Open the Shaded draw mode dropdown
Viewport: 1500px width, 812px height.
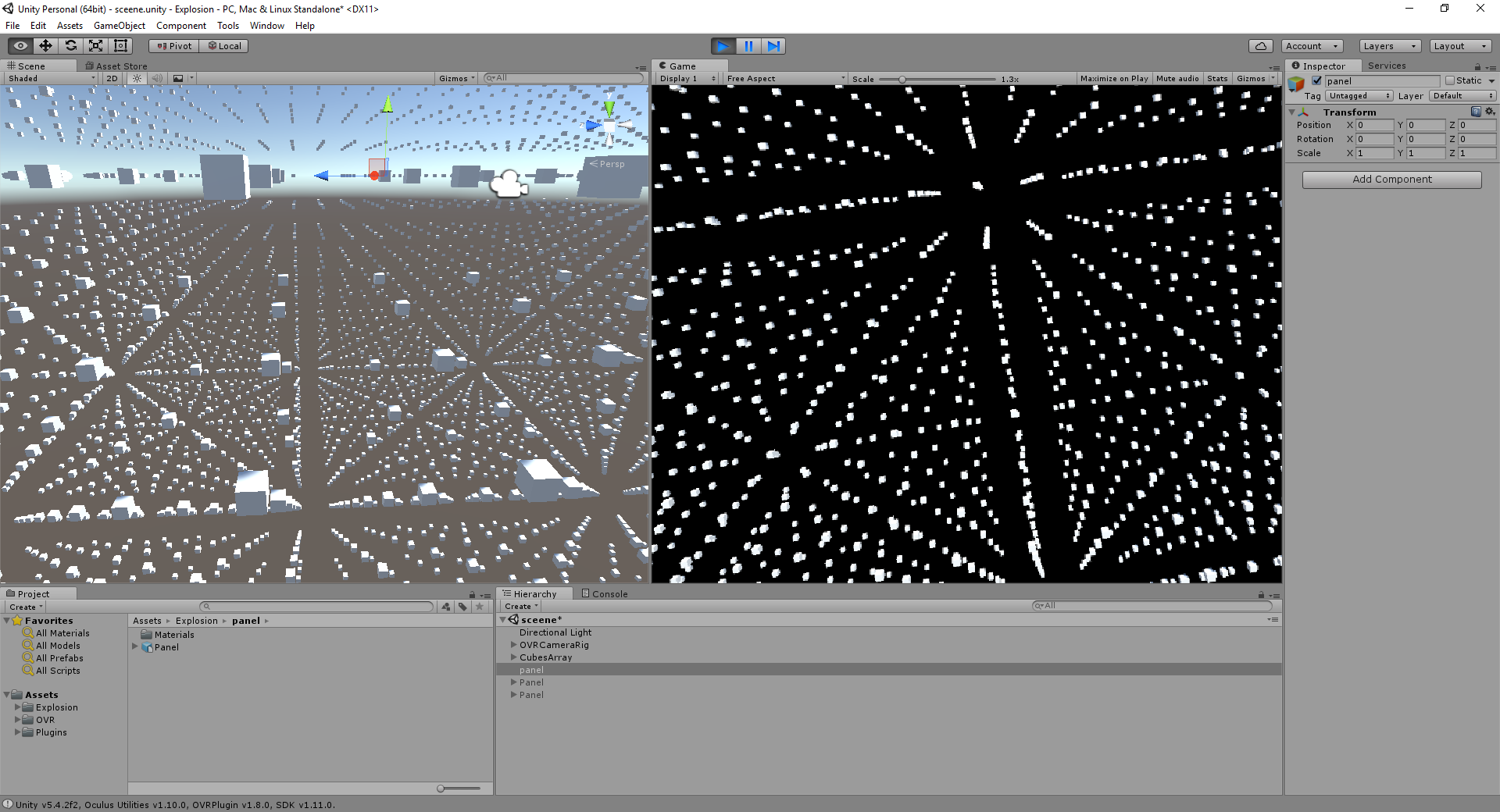(52, 78)
